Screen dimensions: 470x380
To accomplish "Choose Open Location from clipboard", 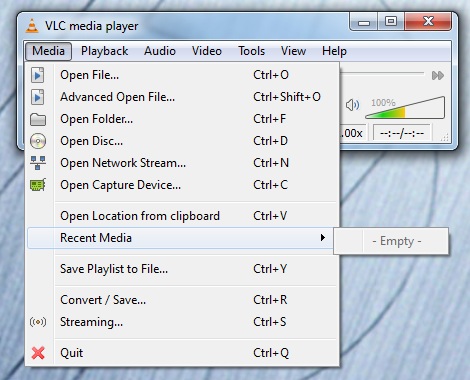I will click(x=182, y=216).
